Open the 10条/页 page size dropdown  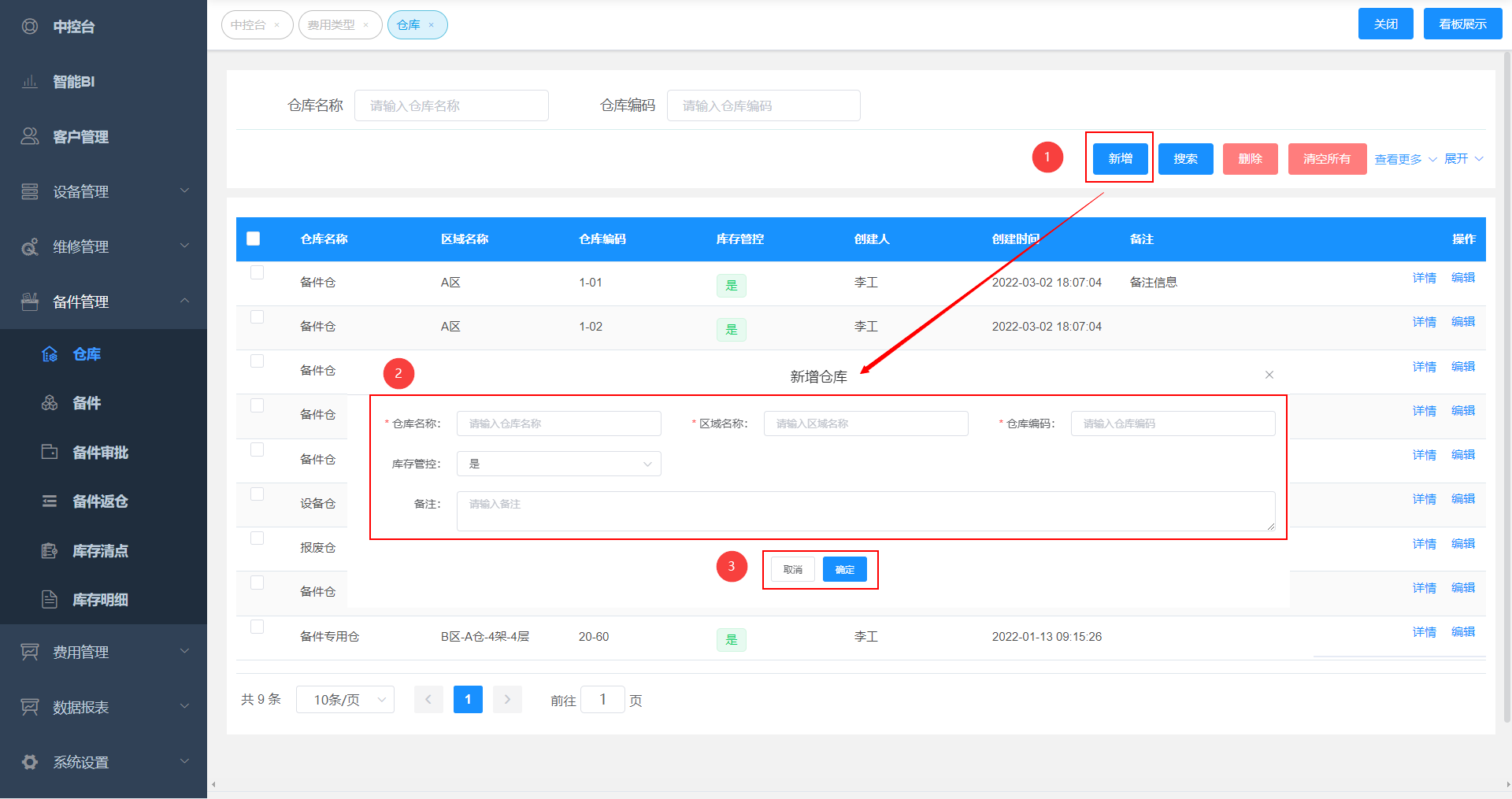[x=345, y=700]
